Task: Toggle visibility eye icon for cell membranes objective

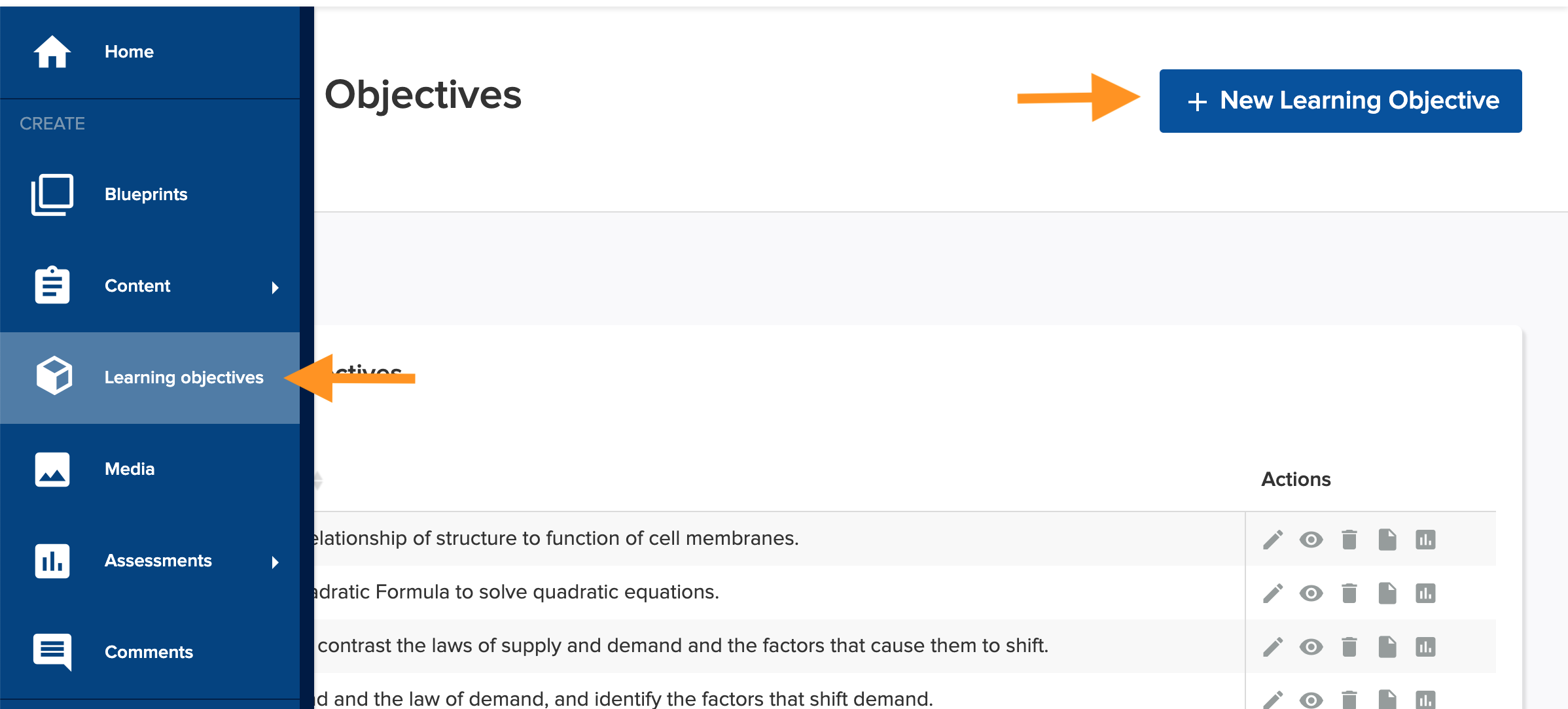Action: pyautogui.click(x=1312, y=539)
